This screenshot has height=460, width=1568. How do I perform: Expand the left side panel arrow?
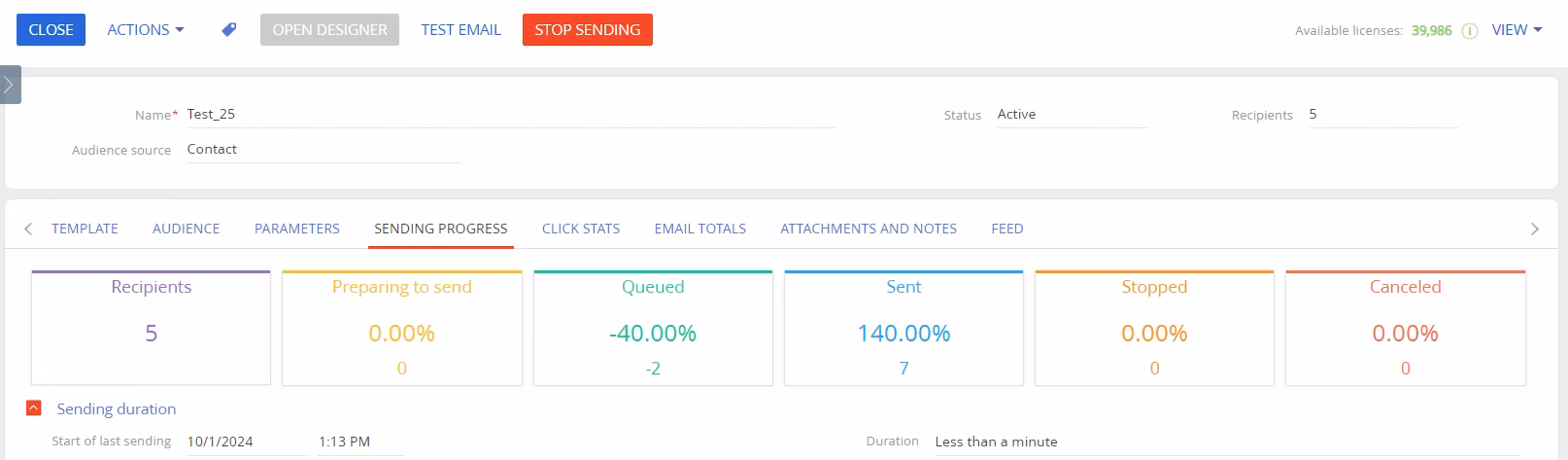point(10,85)
